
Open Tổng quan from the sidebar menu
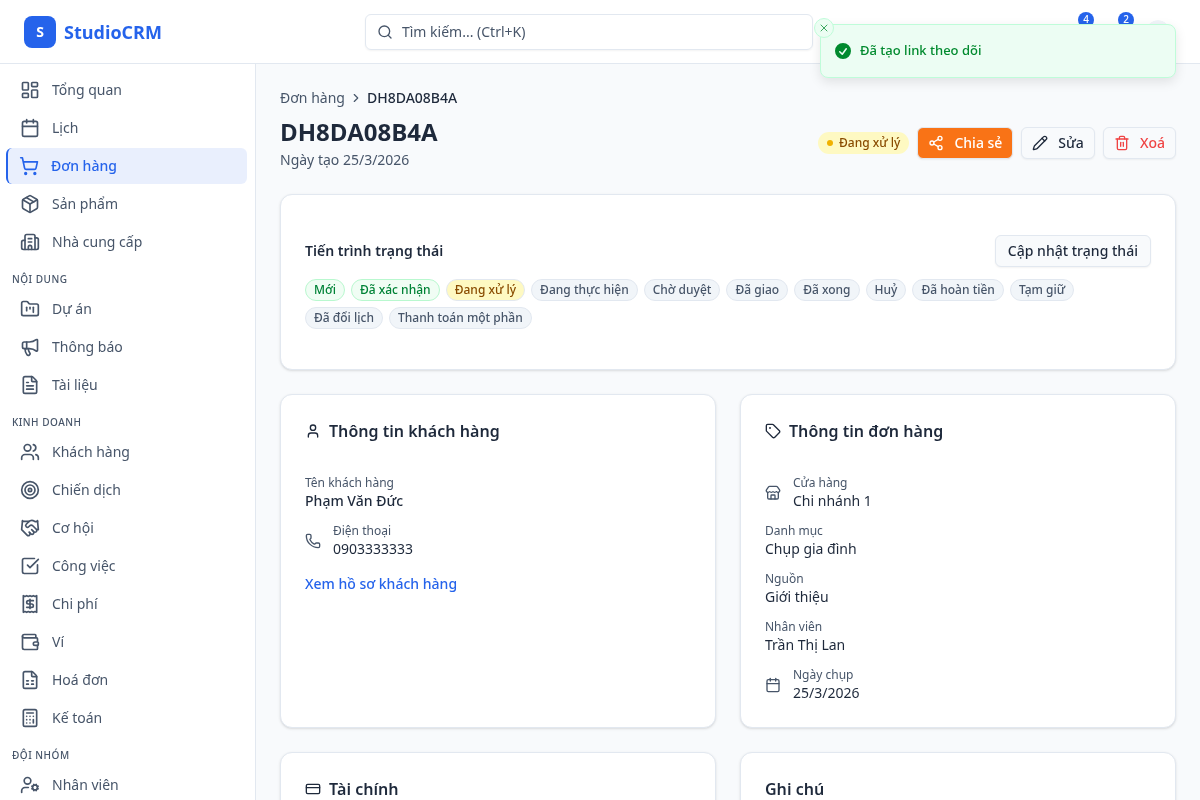pos(29,89)
